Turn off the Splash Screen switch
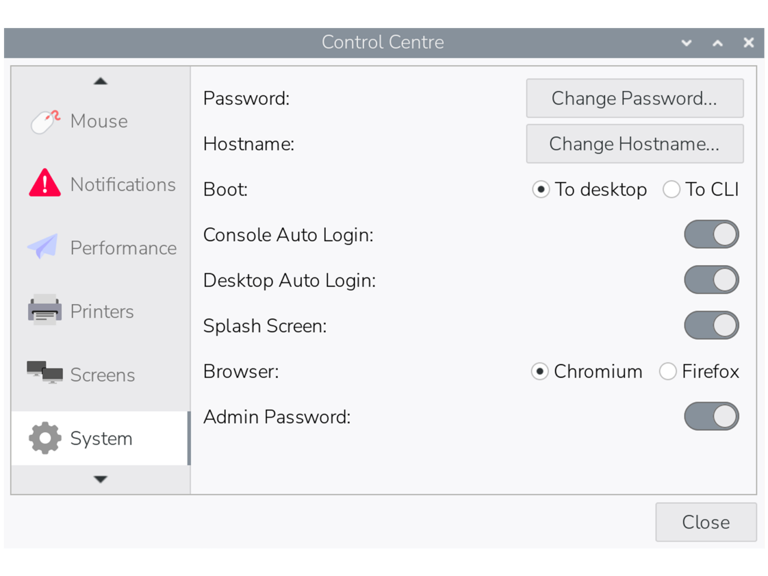The width and height of the screenshot is (768, 576). tap(711, 326)
